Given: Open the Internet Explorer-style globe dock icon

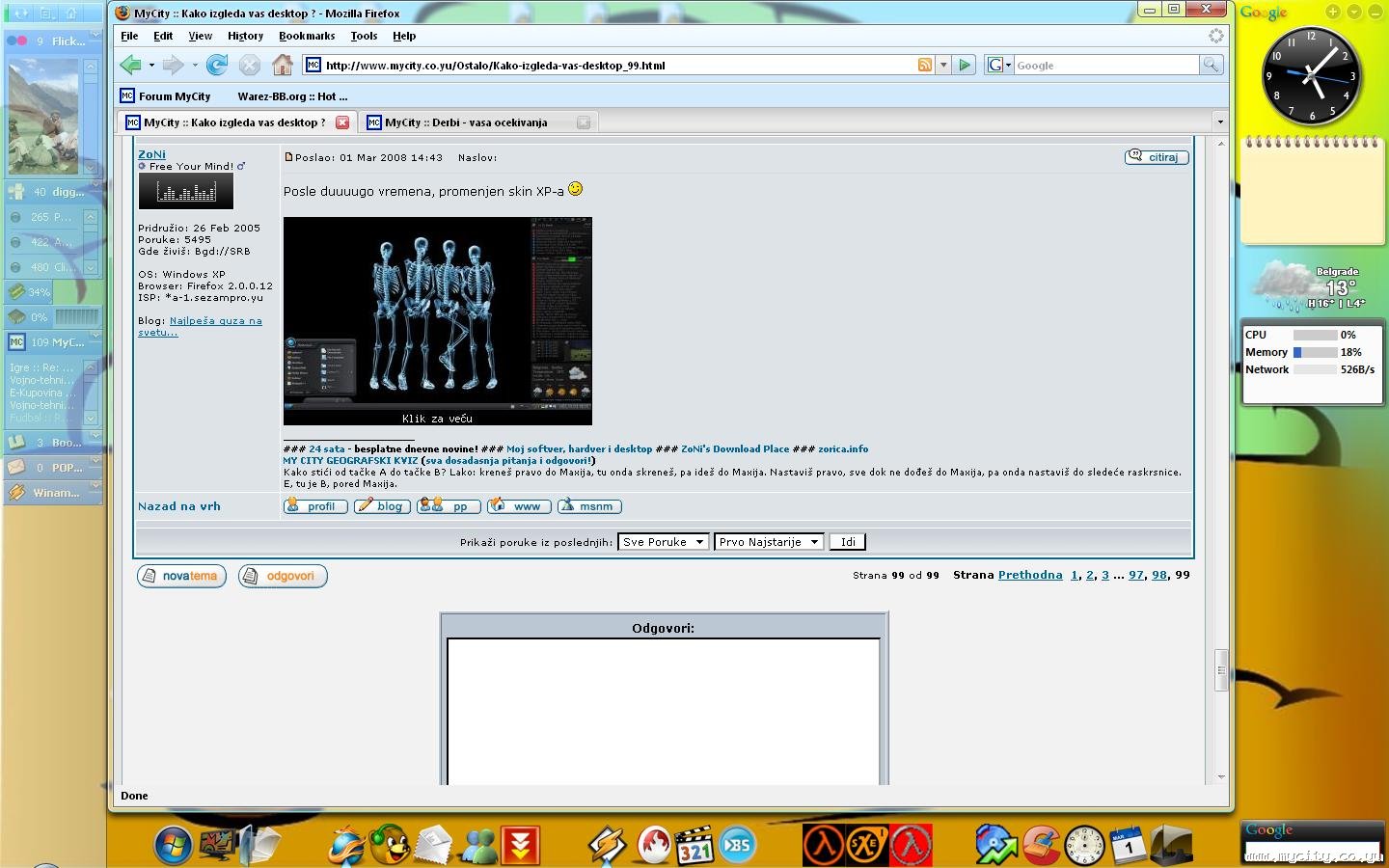Looking at the screenshot, I should click(346, 845).
